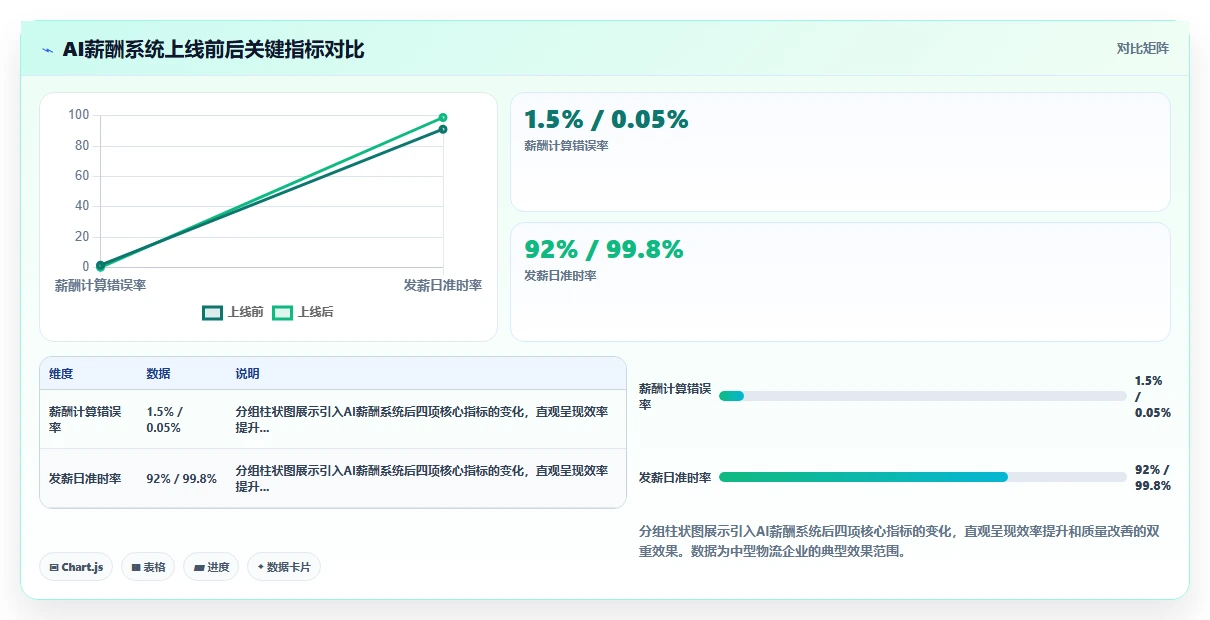Click the 维度 column header
The image size is (1210, 620).
click(x=61, y=374)
